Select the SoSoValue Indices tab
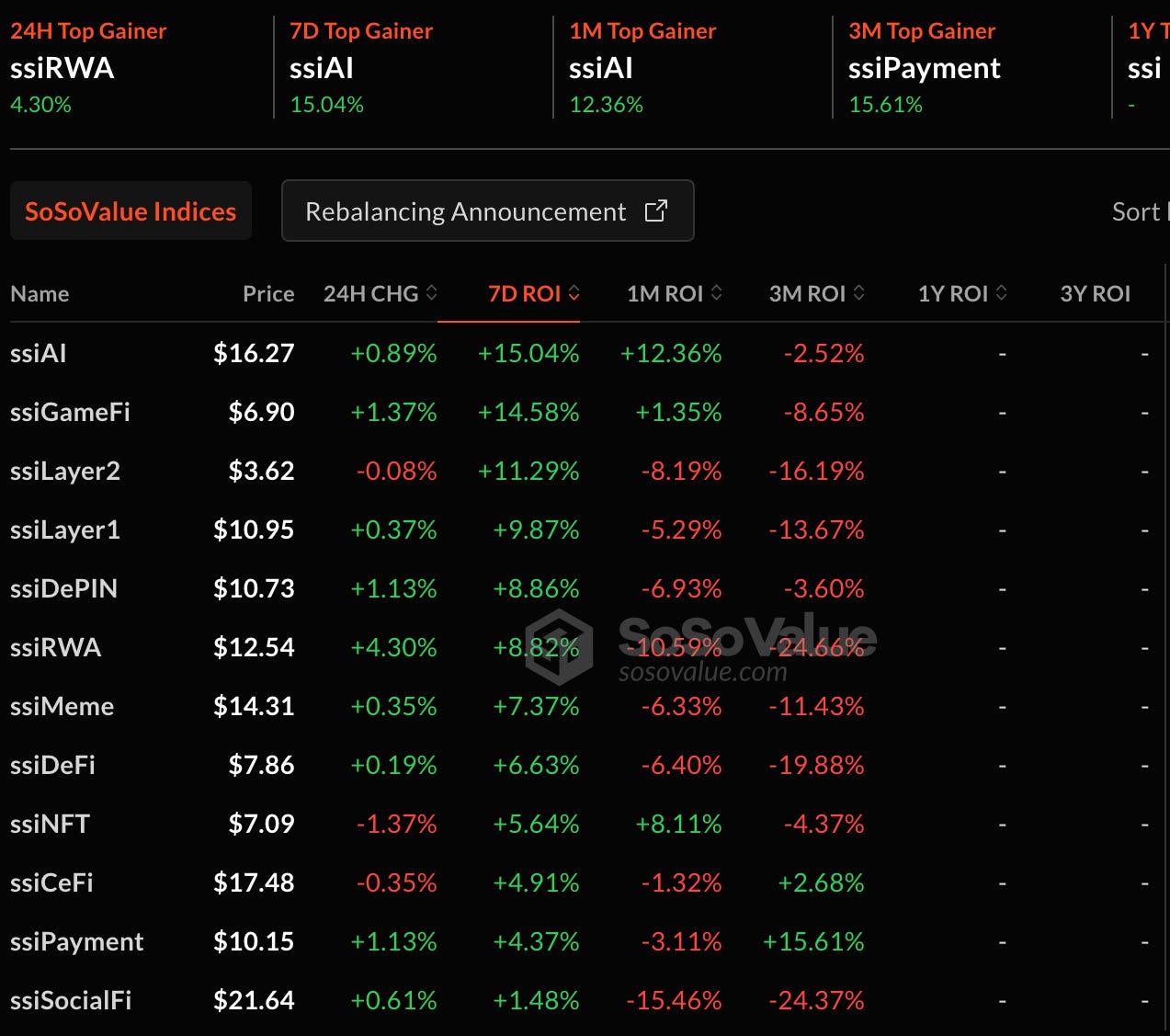 point(131,211)
